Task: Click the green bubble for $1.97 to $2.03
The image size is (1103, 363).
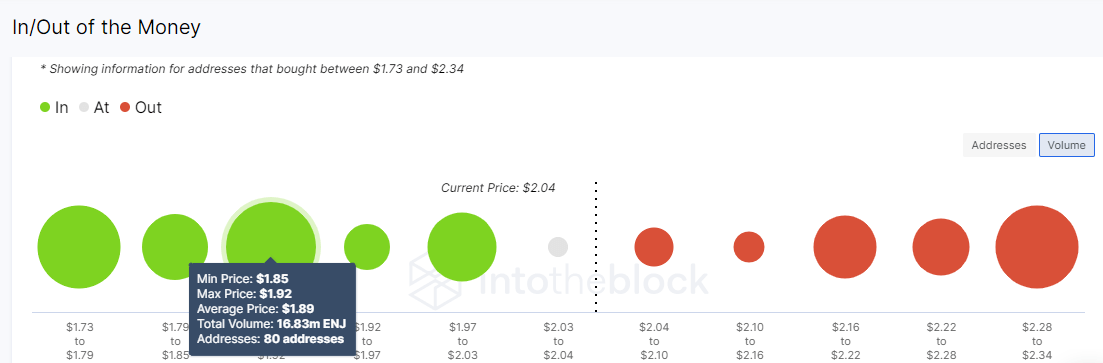Action: point(462,247)
